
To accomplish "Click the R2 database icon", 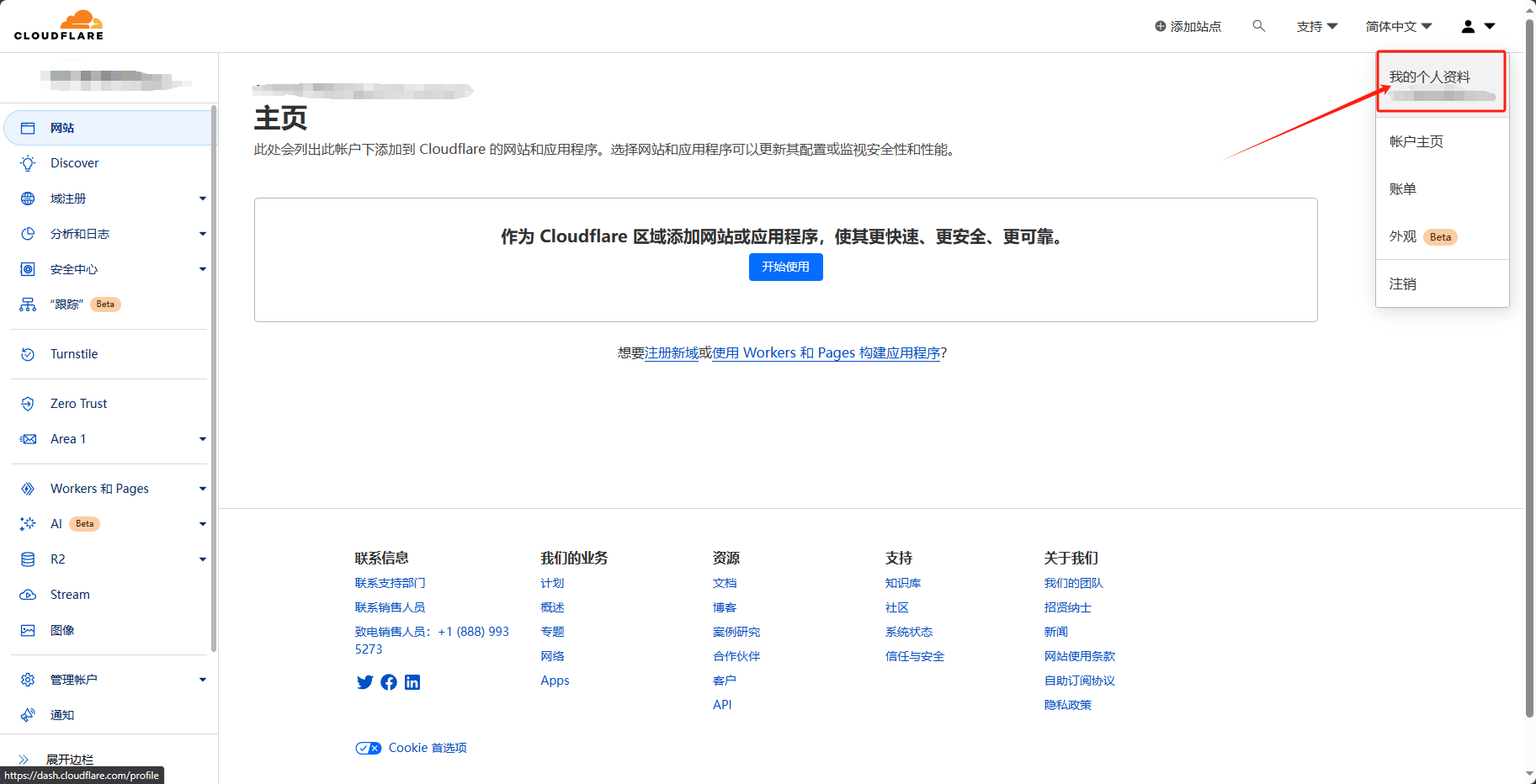I will pos(28,559).
